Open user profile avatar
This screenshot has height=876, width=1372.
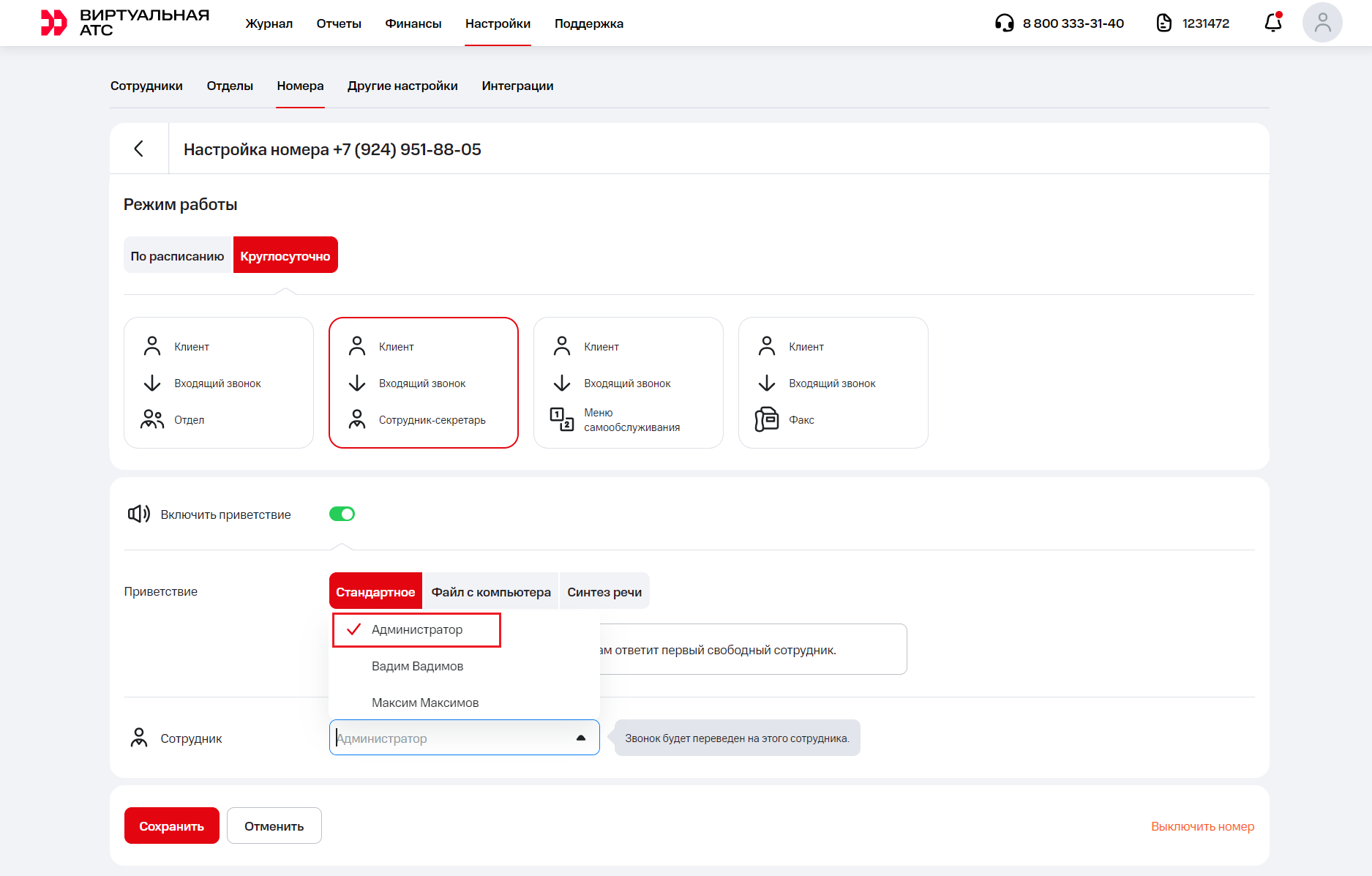click(x=1322, y=23)
